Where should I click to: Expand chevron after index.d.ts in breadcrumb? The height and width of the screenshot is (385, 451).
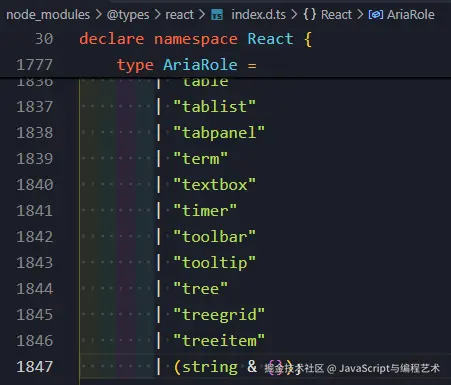(294, 15)
